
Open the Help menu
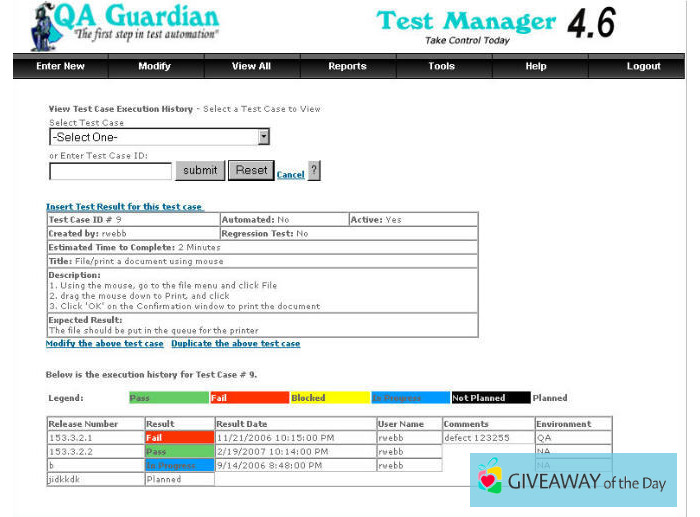point(536,66)
